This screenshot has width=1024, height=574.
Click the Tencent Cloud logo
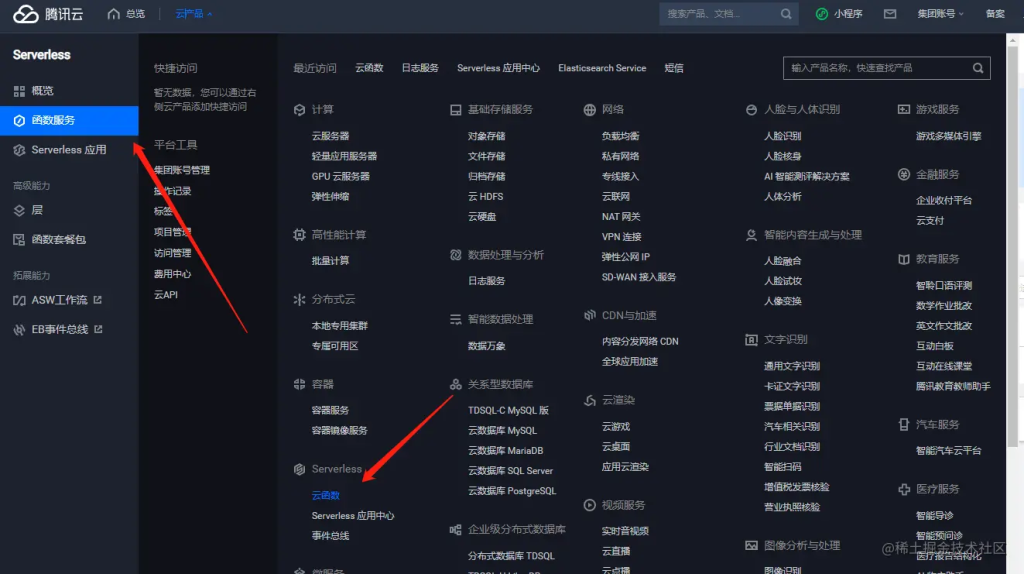[x=48, y=14]
